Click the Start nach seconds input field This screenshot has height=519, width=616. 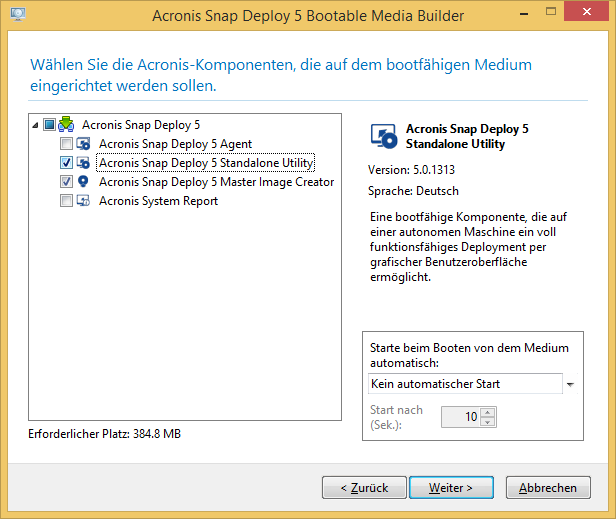pyautogui.click(x=461, y=417)
